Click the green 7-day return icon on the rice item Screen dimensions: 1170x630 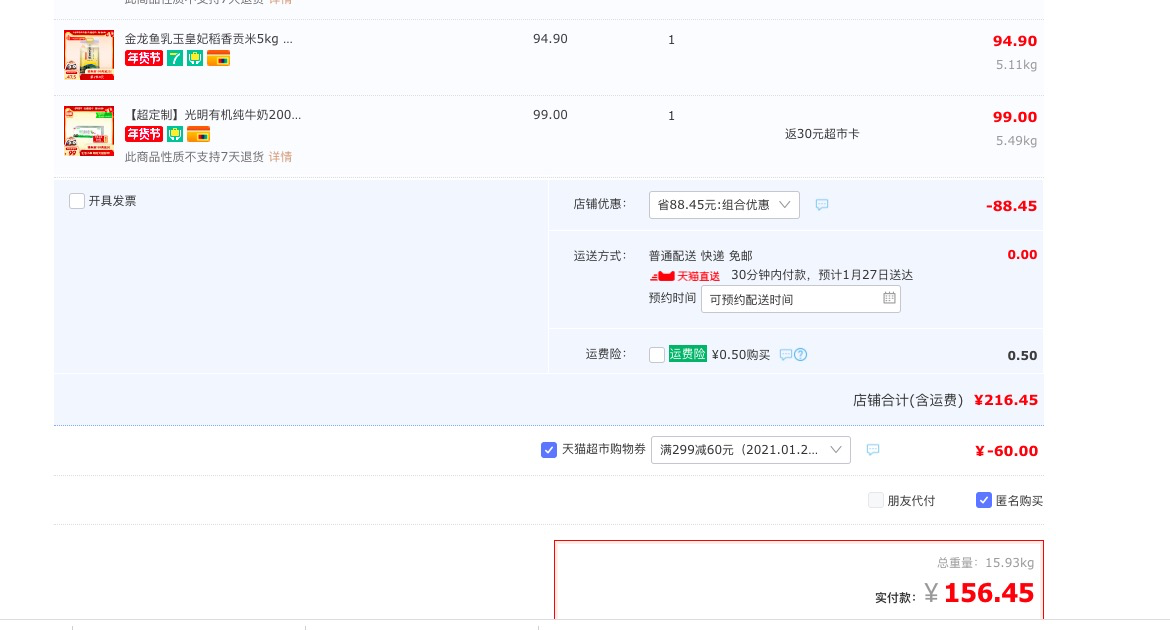pyautogui.click(x=175, y=58)
